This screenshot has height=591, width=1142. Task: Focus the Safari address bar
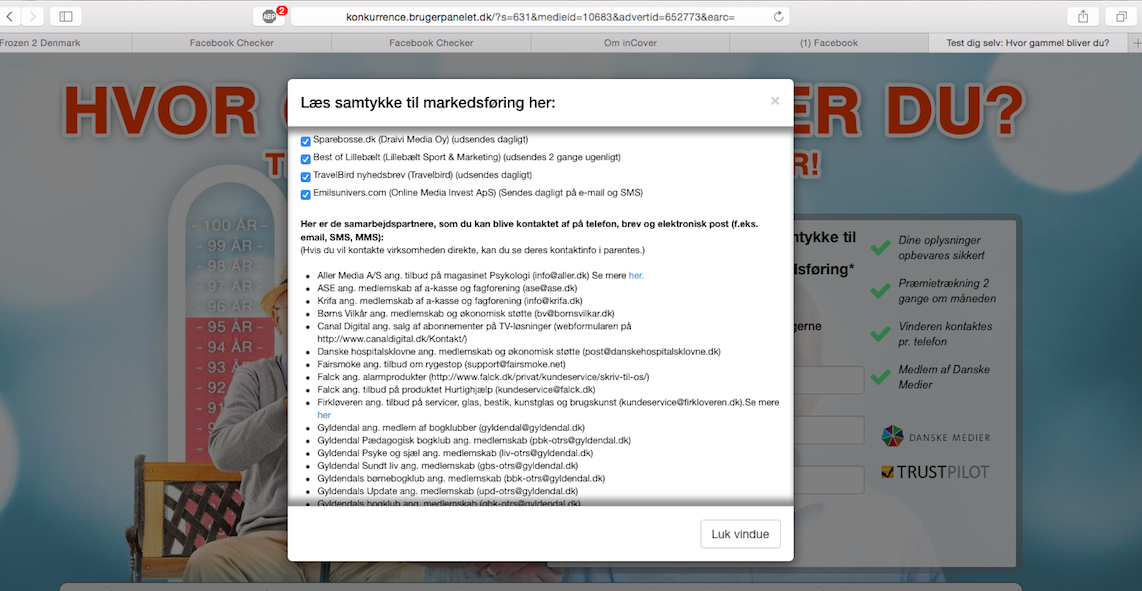click(x=540, y=16)
